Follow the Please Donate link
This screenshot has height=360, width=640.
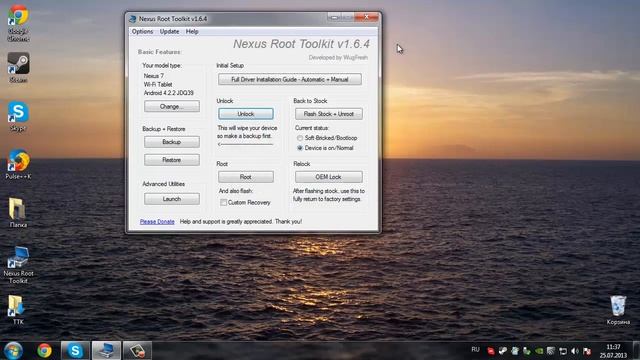click(157, 222)
